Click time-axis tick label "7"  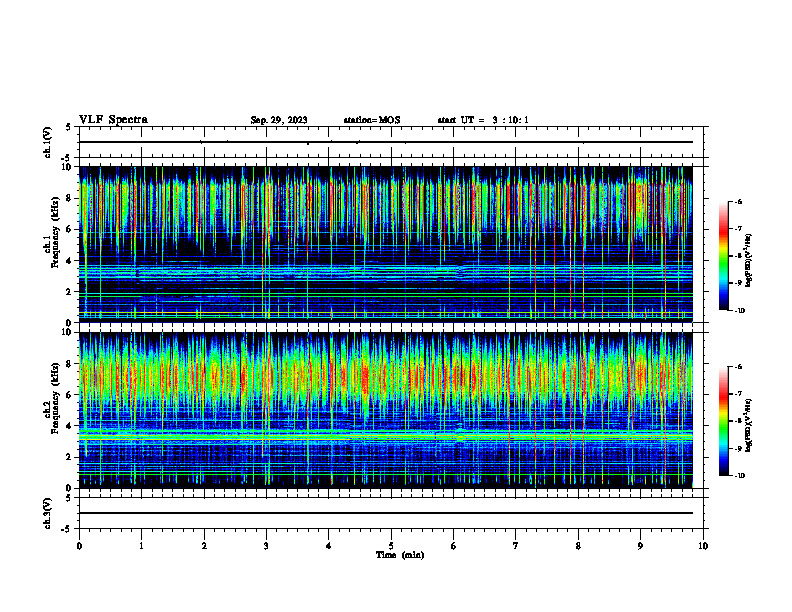(x=516, y=546)
